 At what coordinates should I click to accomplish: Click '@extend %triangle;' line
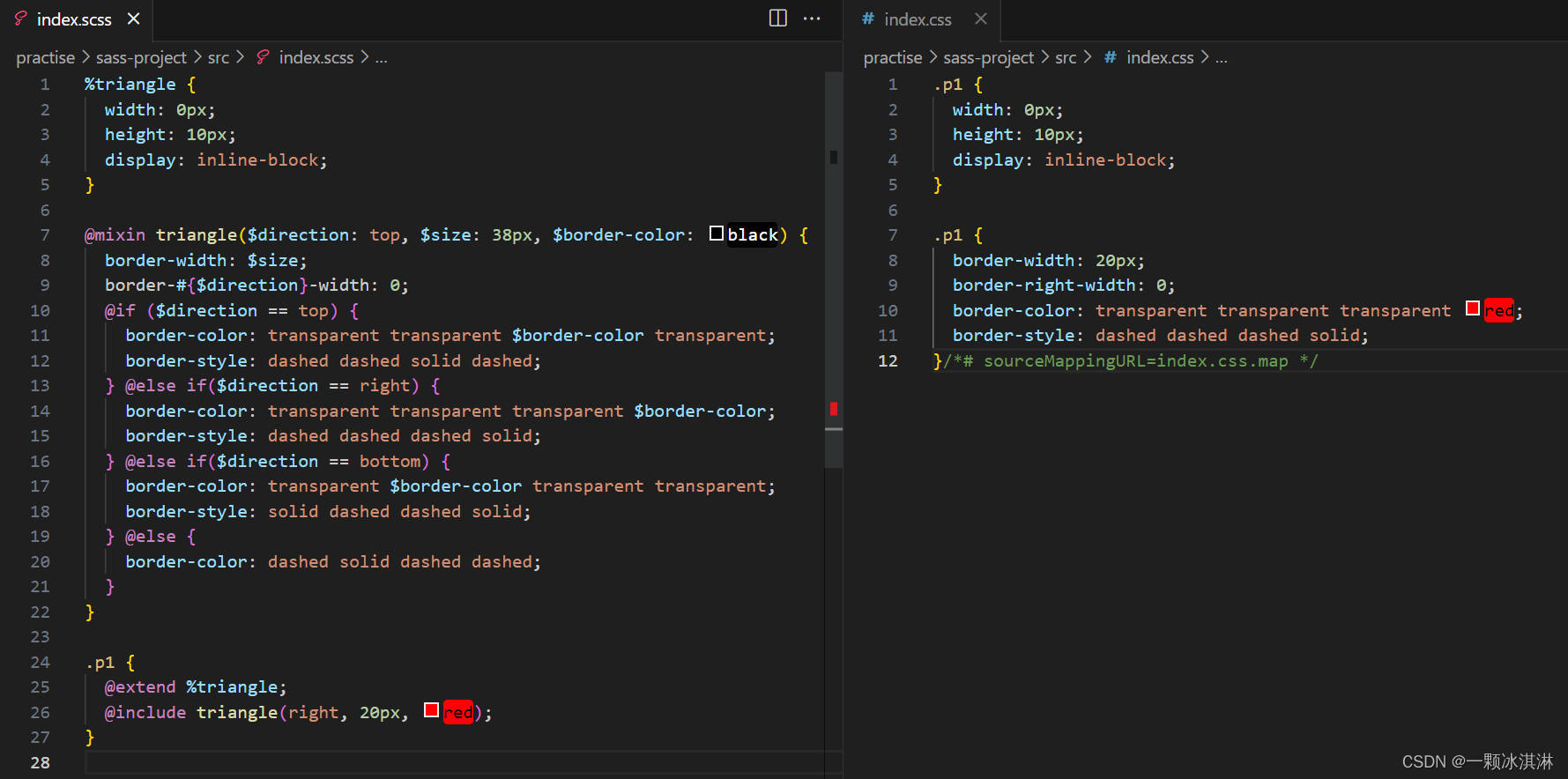(x=196, y=687)
